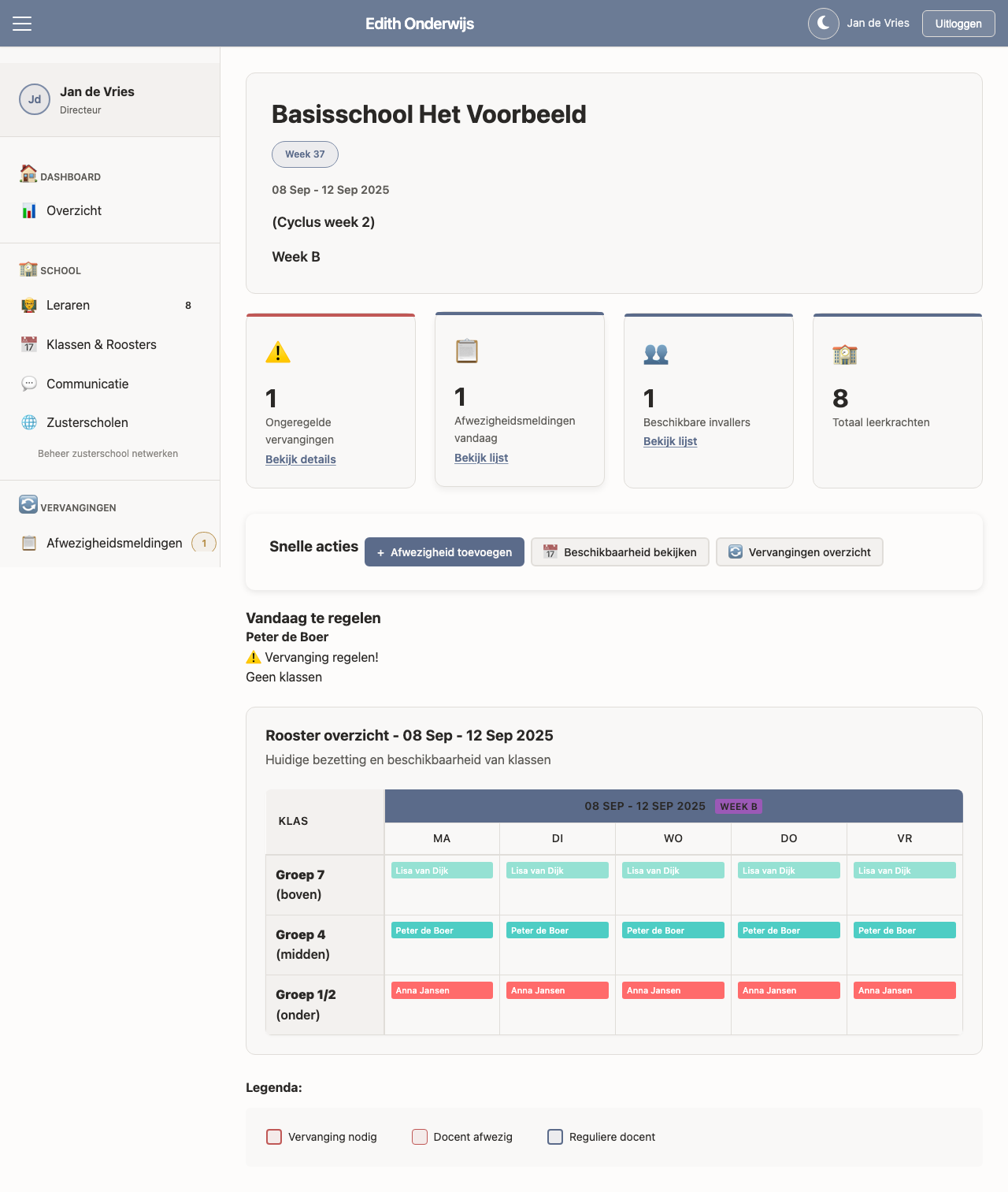
Task: Click the Peter de Boer heading
Action: point(287,637)
